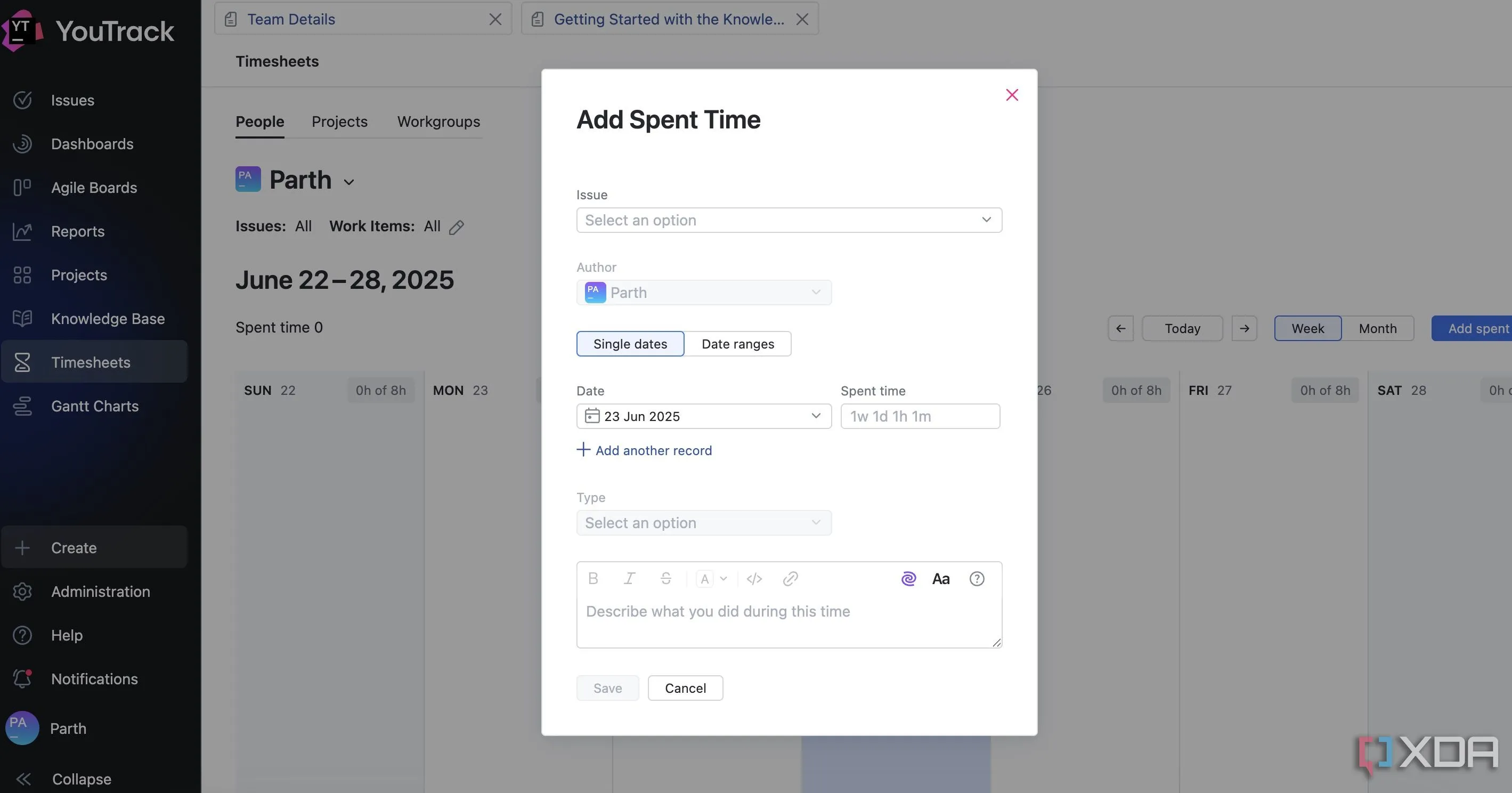The width and height of the screenshot is (1512, 793).
Task: Close the Getting Started tab
Action: coord(802,19)
